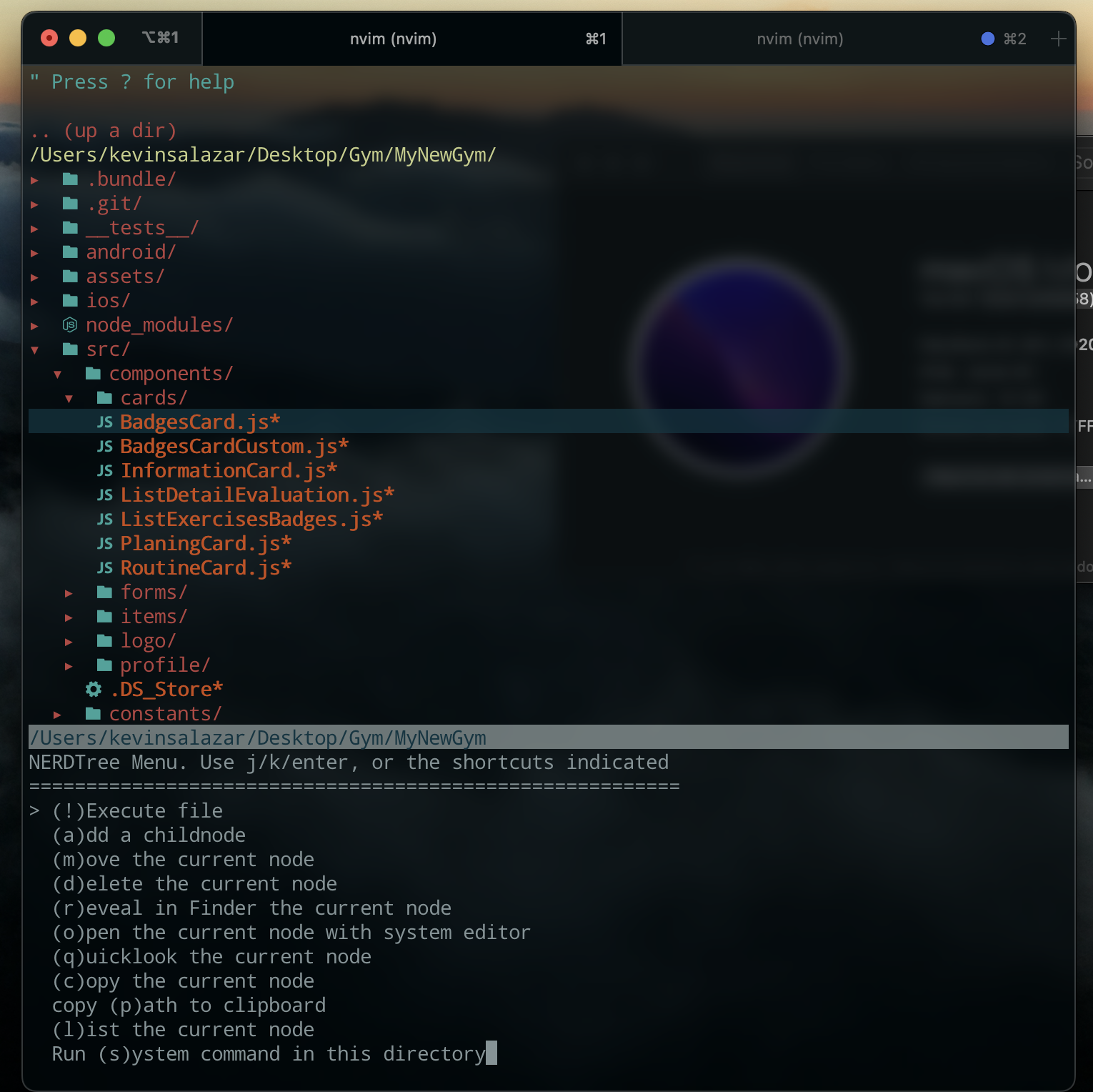Click the android folder icon

point(70,252)
